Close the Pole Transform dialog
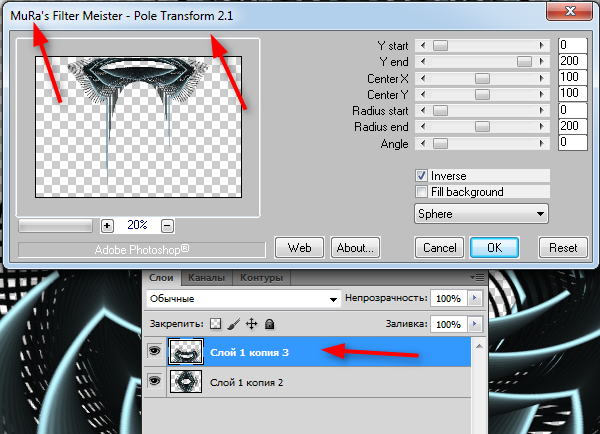 (570, 11)
